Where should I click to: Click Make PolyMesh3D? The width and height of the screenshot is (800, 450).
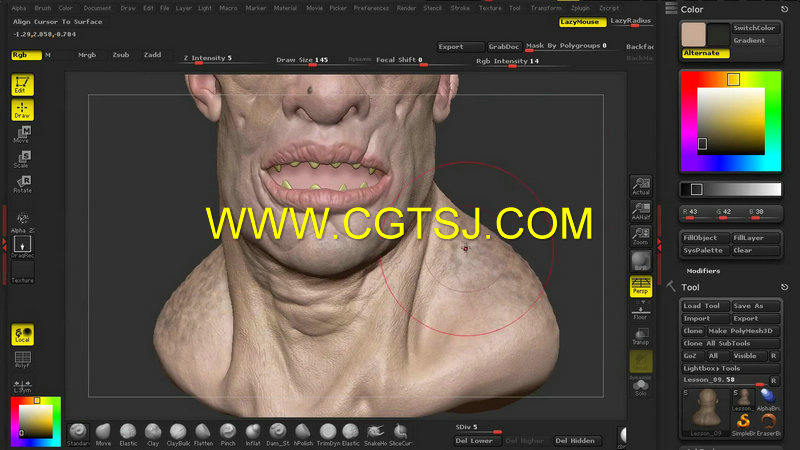(743, 331)
